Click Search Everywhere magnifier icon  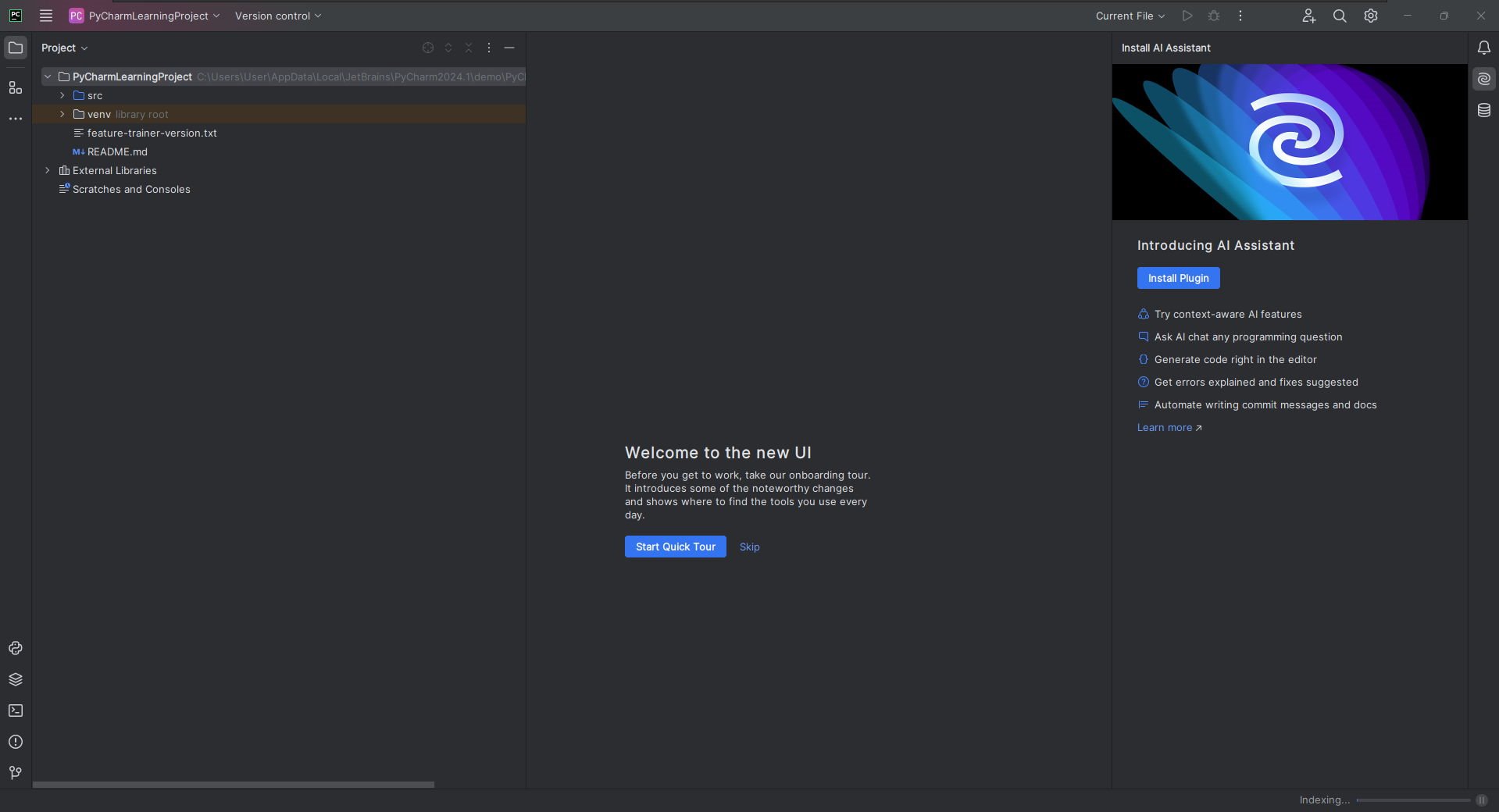1340,16
